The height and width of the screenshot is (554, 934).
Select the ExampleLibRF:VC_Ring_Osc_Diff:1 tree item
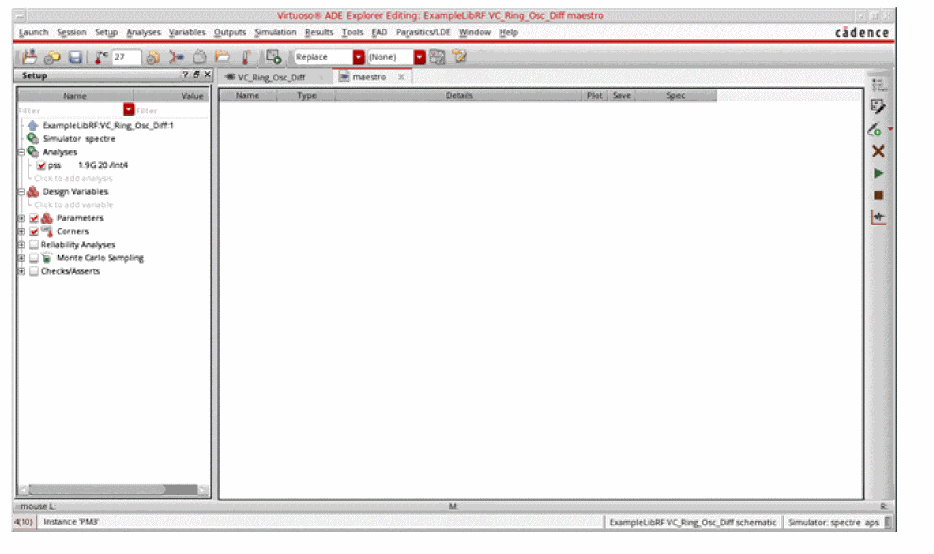tap(108, 126)
